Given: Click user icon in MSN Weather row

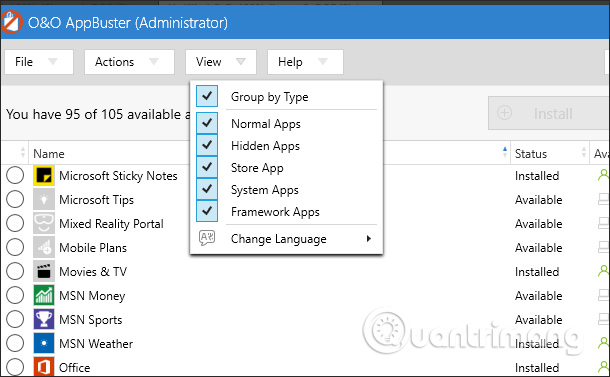Looking at the screenshot, I should [x=603, y=343].
